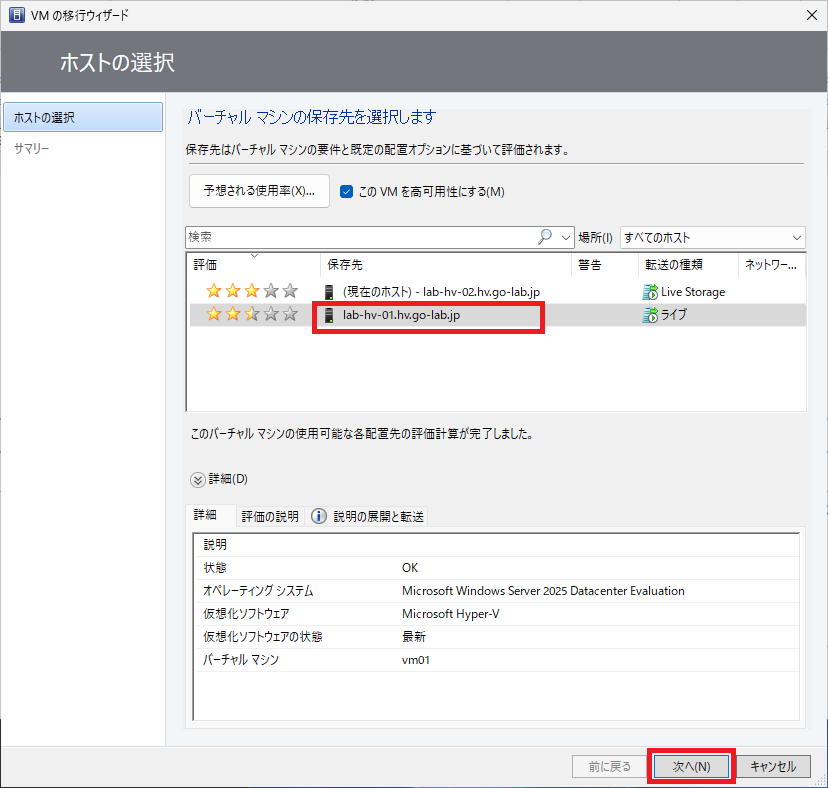Click the disabled 前に戻る button
The width and height of the screenshot is (828, 788).
point(609,766)
